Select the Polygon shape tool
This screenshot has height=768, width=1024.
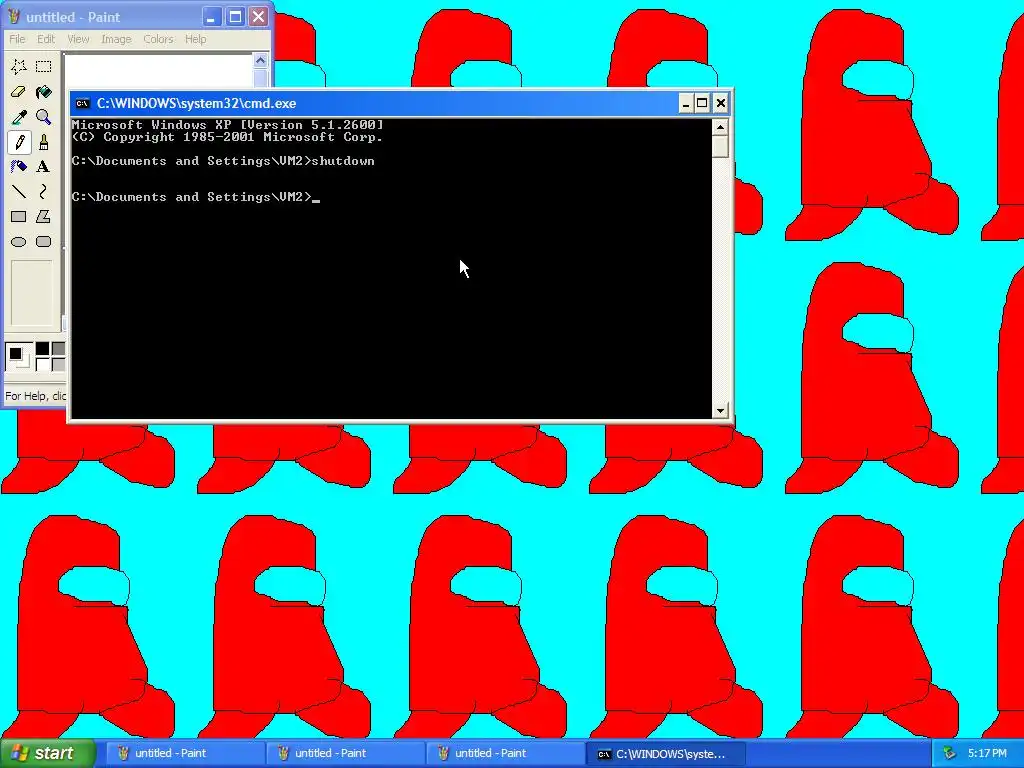pos(44,216)
